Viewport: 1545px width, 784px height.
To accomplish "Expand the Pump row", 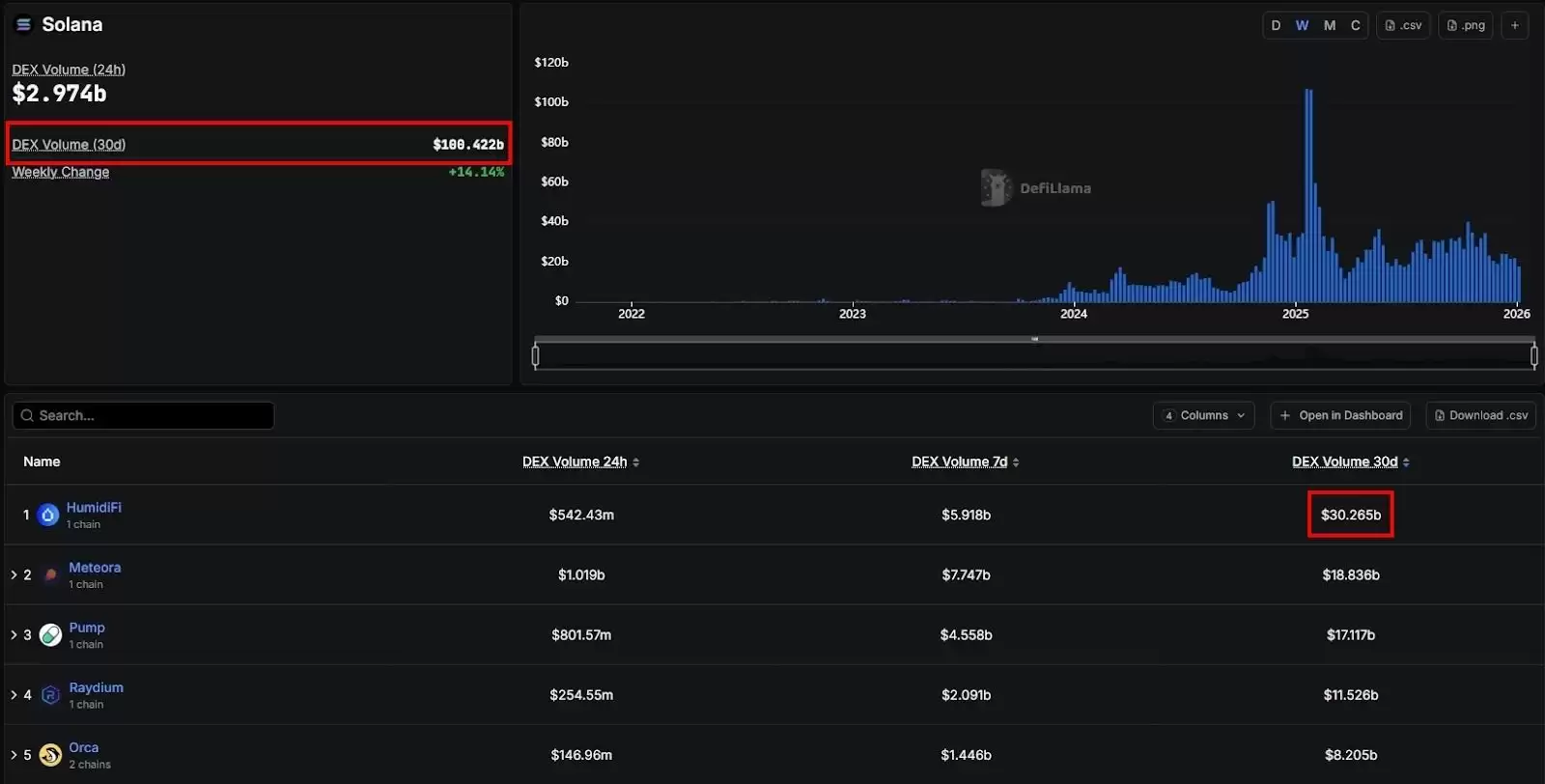I will [x=14, y=635].
